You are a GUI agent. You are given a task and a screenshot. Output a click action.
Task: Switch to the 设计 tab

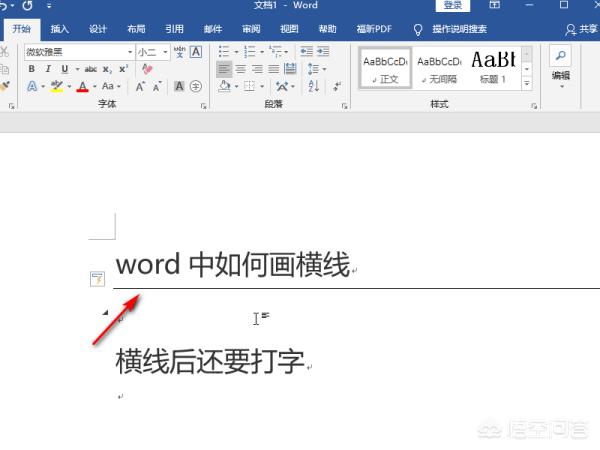click(x=98, y=29)
